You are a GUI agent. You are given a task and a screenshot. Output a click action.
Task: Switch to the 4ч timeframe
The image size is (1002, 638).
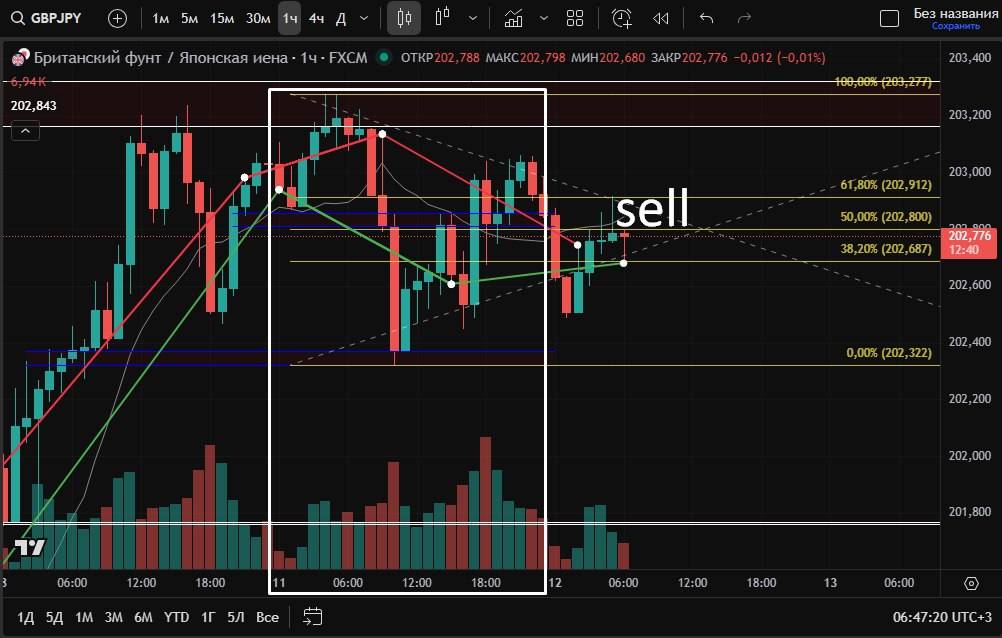point(316,18)
